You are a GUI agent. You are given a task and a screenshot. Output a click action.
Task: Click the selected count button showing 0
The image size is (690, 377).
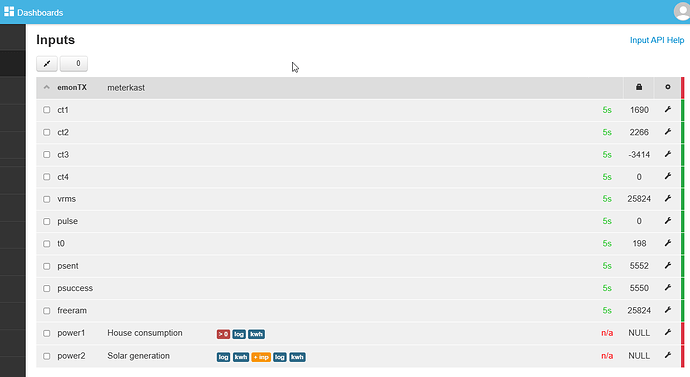pos(74,64)
